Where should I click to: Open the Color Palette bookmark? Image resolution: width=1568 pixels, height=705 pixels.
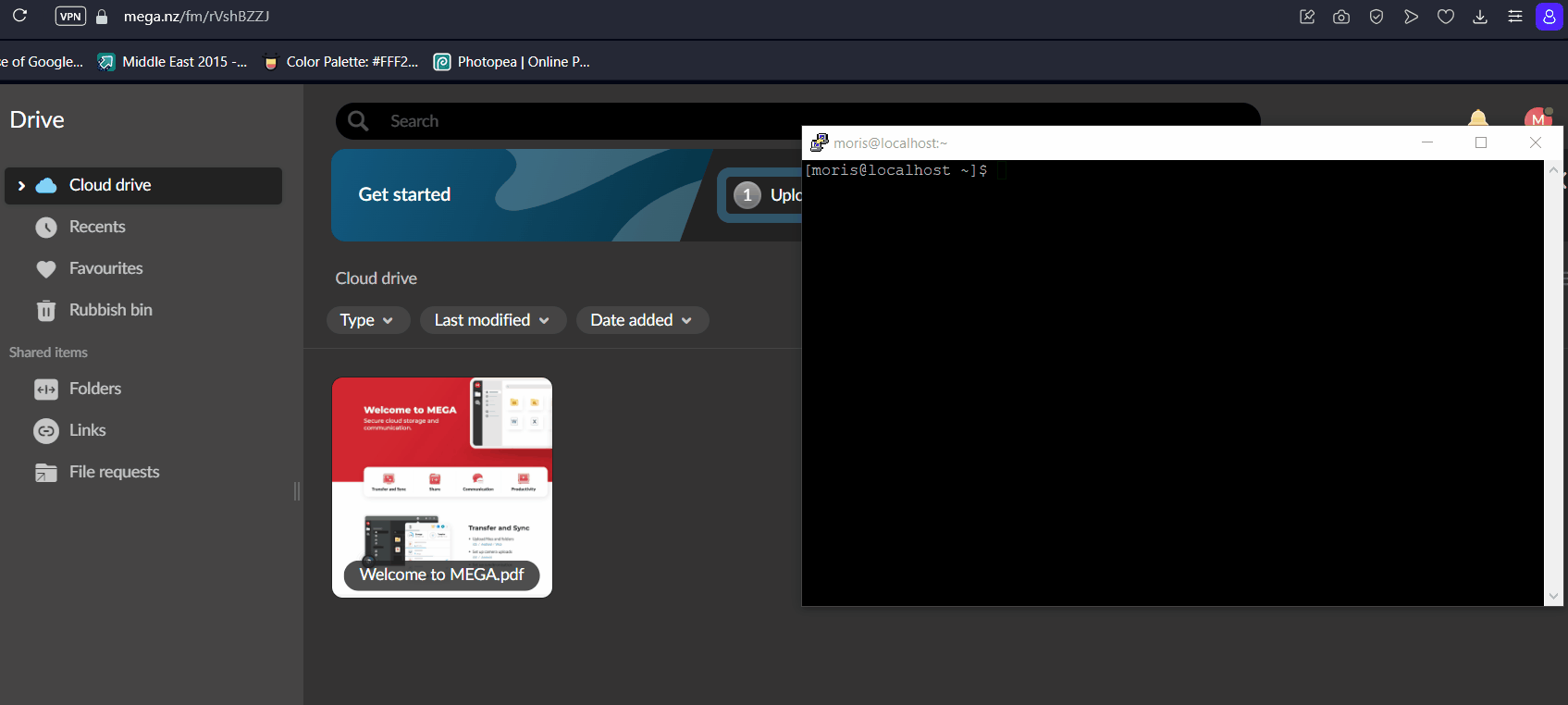coord(340,62)
